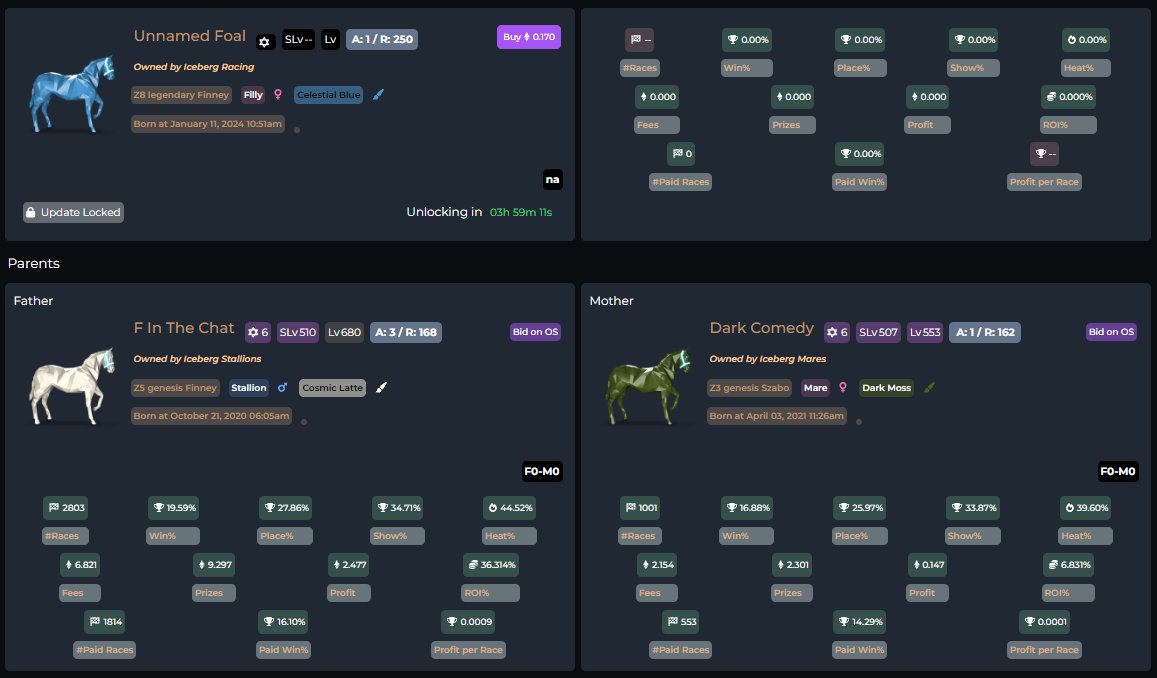Viewport: 1157px width, 678px height.
Task: Click the green Dark Comedy horse image
Action: pyautogui.click(x=647, y=386)
